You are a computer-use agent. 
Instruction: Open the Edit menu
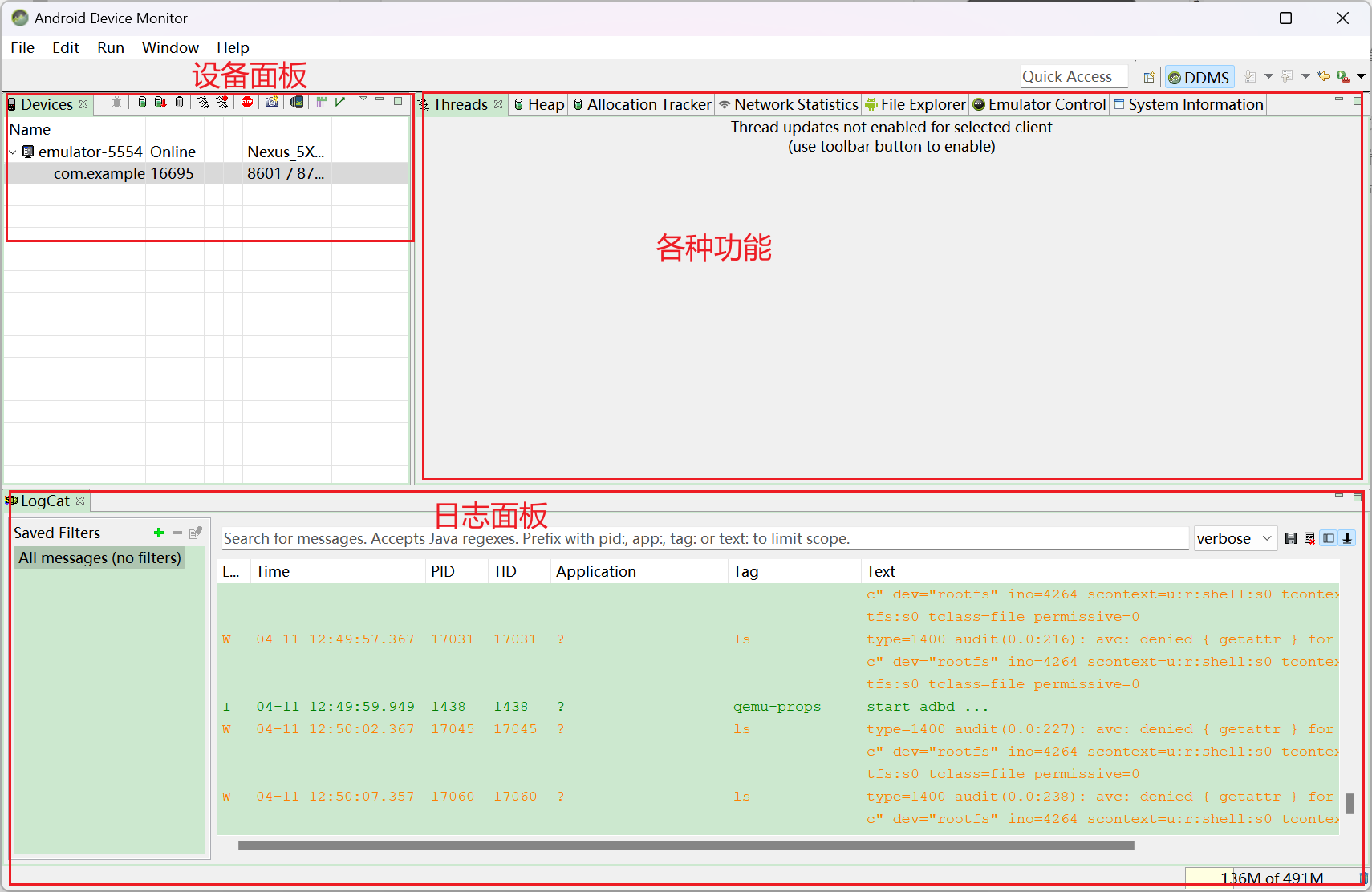click(x=66, y=47)
